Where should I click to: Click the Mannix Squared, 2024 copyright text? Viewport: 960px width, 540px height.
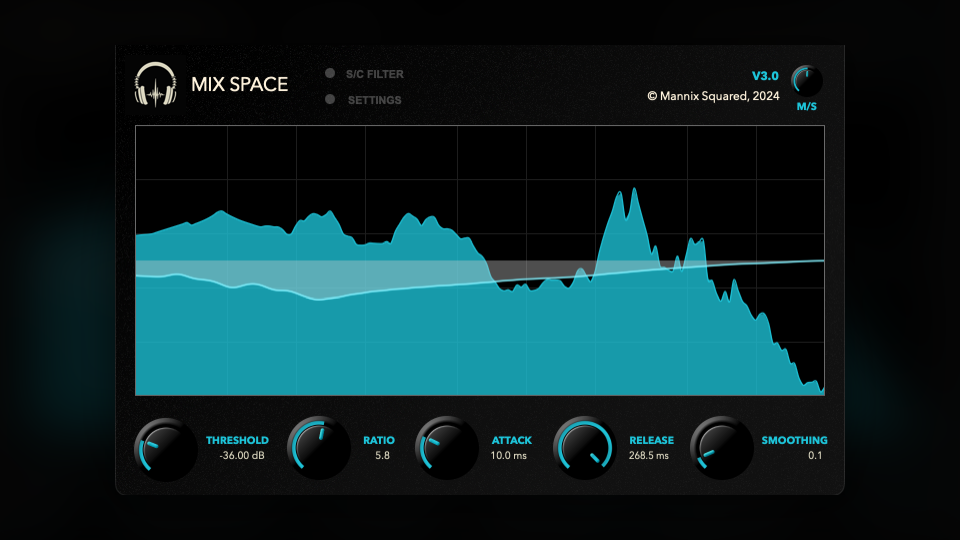tap(713, 96)
